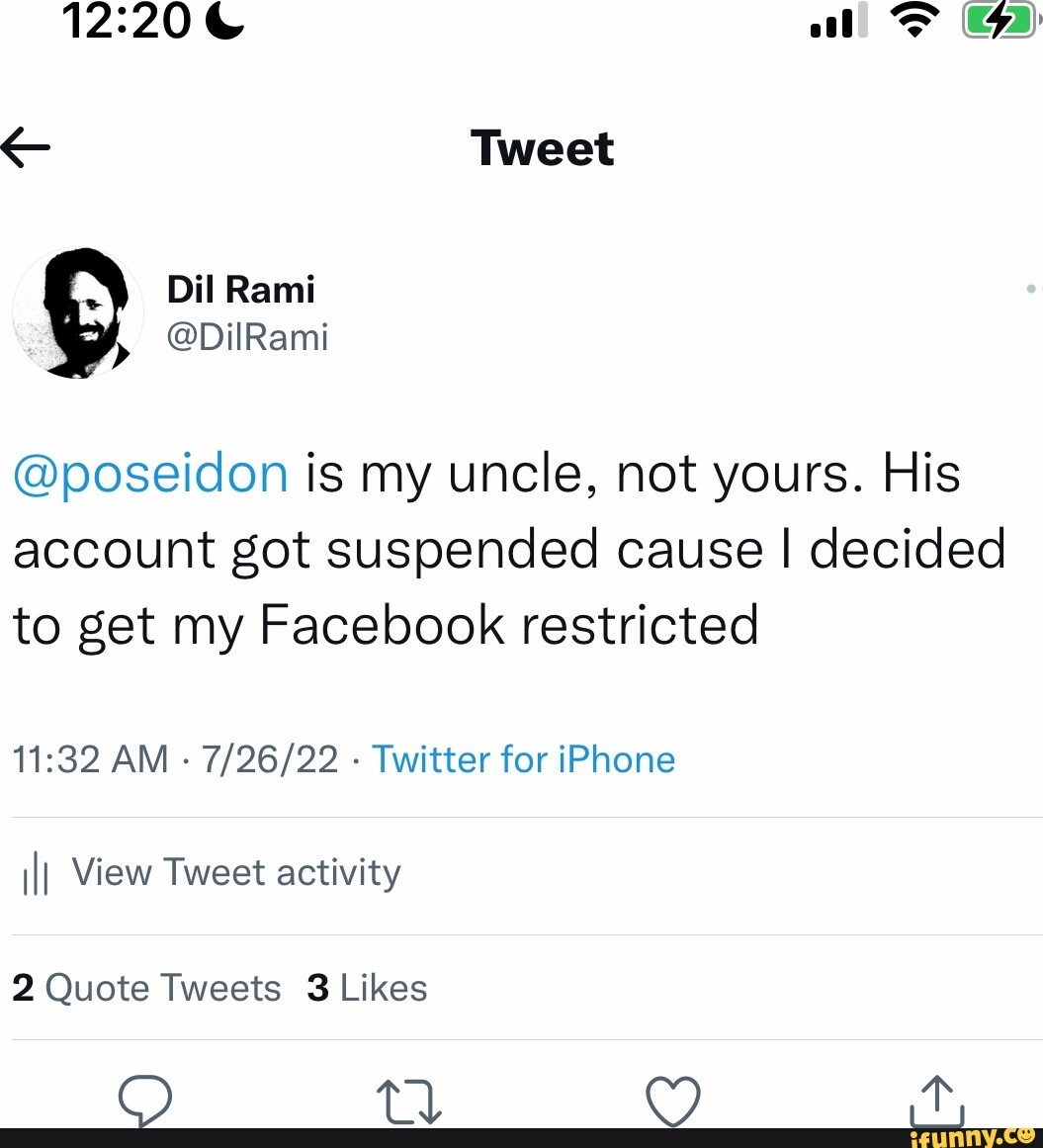Like the tweet with heart icon
Screen dimensions: 1043x1148
point(672,1101)
